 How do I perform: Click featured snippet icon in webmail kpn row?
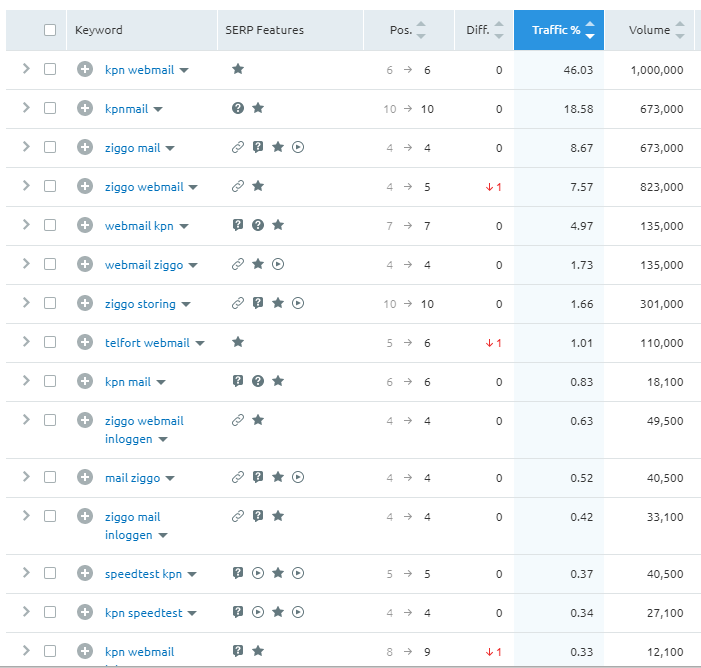238,225
